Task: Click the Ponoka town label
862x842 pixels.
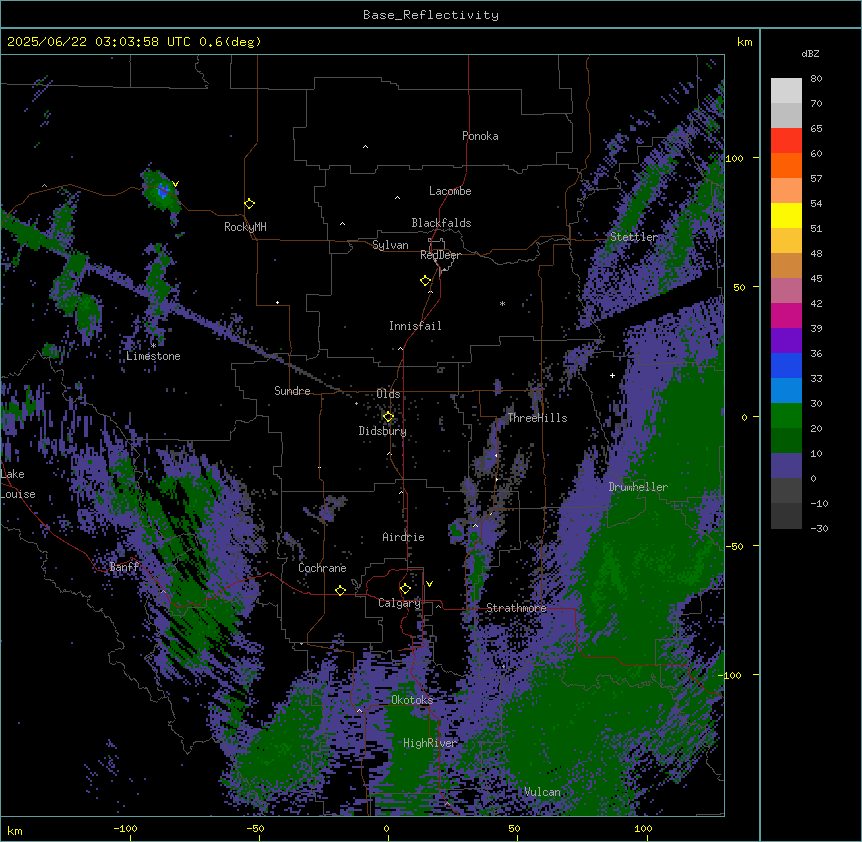Action: pyautogui.click(x=480, y=136)
